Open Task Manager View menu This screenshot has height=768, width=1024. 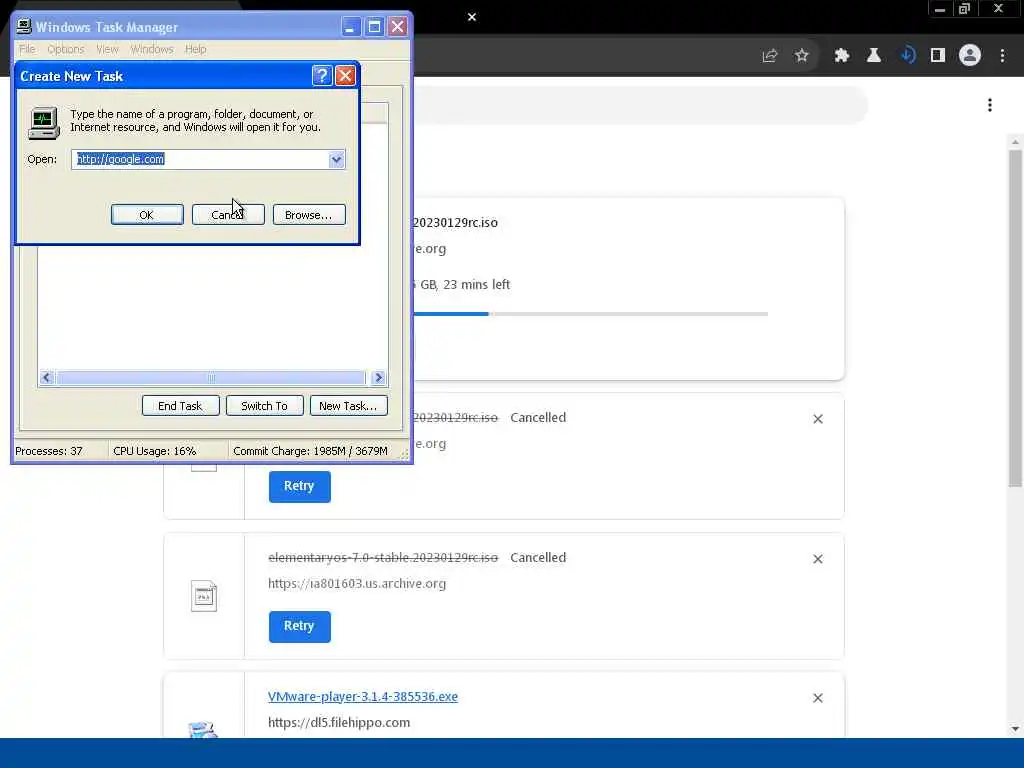107,49
